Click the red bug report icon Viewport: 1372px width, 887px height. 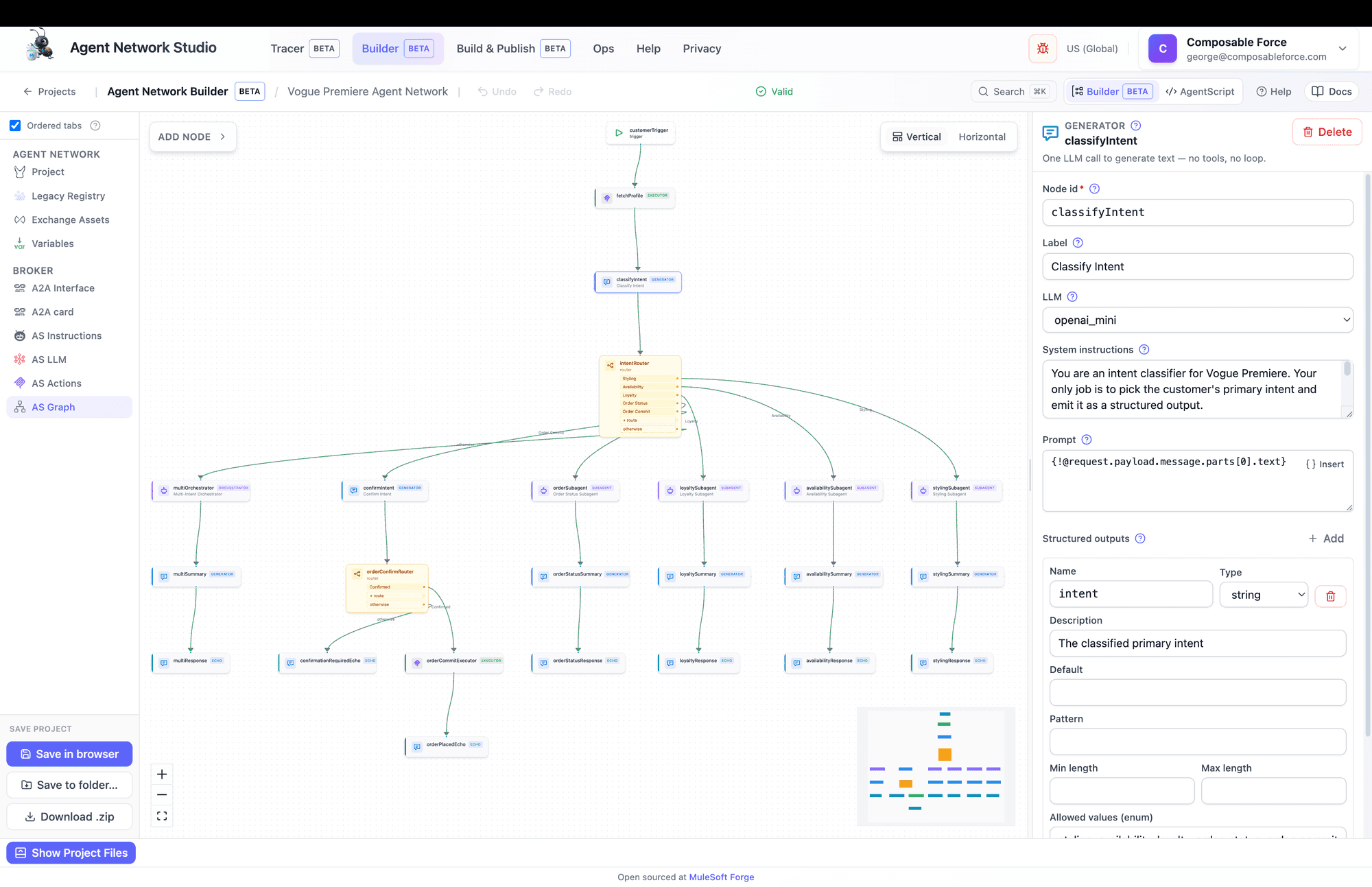point(1043,49)
